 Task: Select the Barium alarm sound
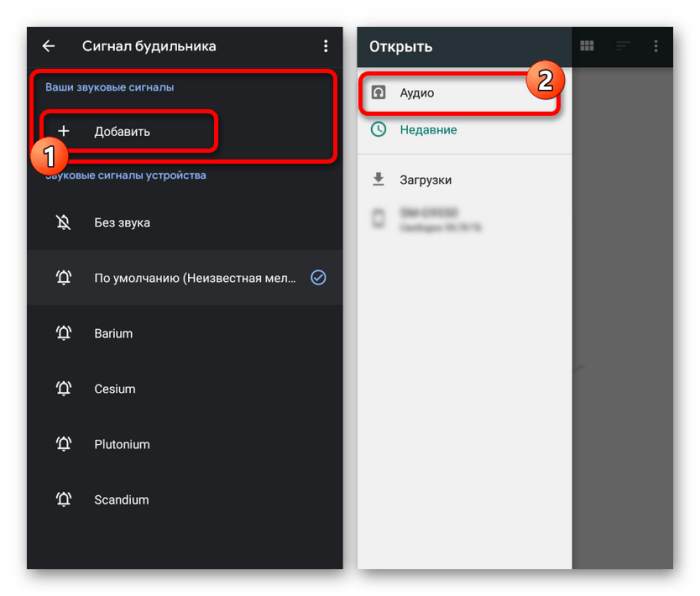point(113,333)
